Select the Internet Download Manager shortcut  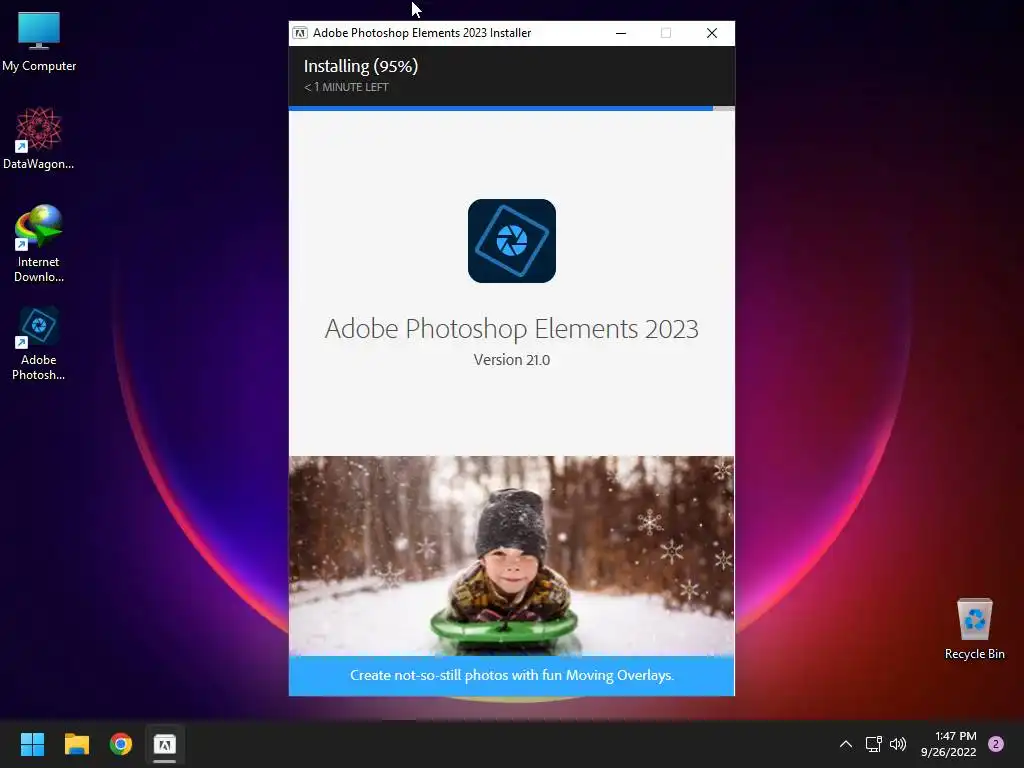[x=39, y=244]
